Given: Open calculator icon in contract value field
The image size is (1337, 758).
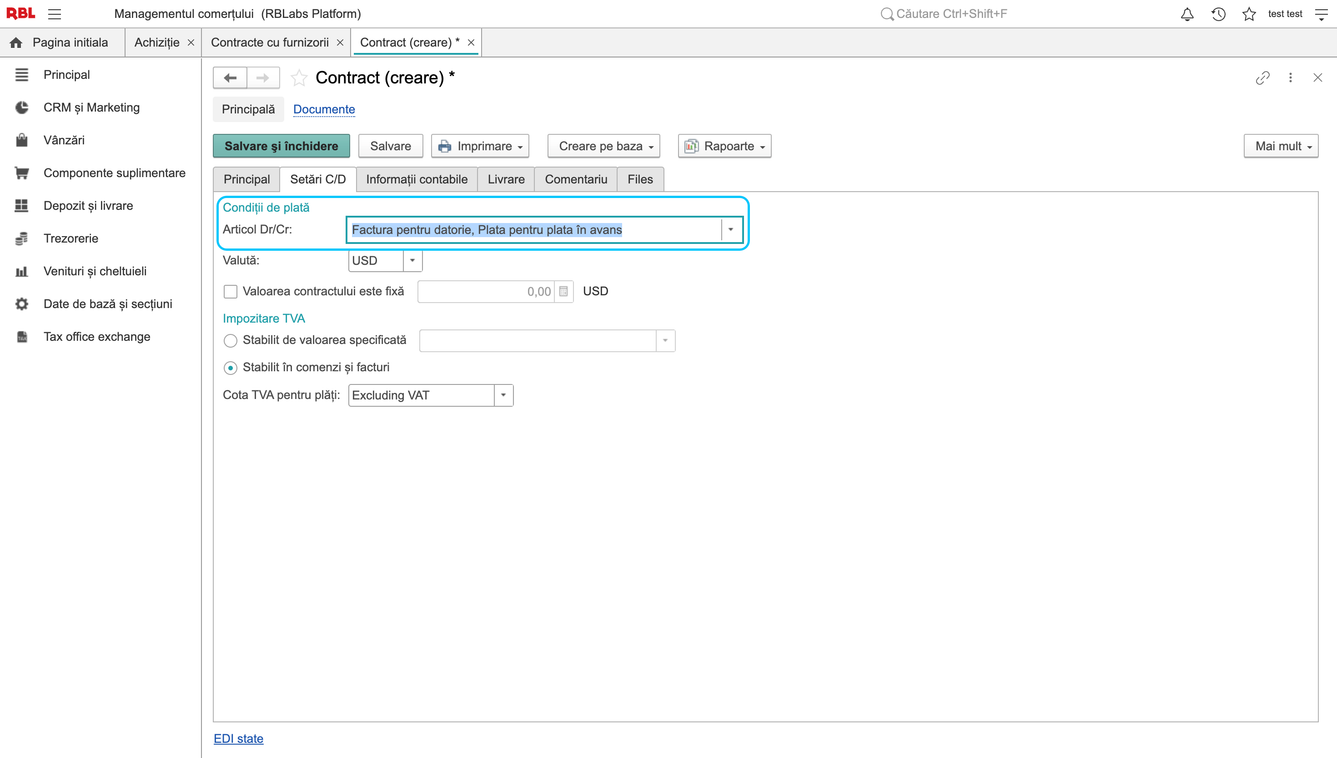Looking at the screenshot, I should 564,291.
